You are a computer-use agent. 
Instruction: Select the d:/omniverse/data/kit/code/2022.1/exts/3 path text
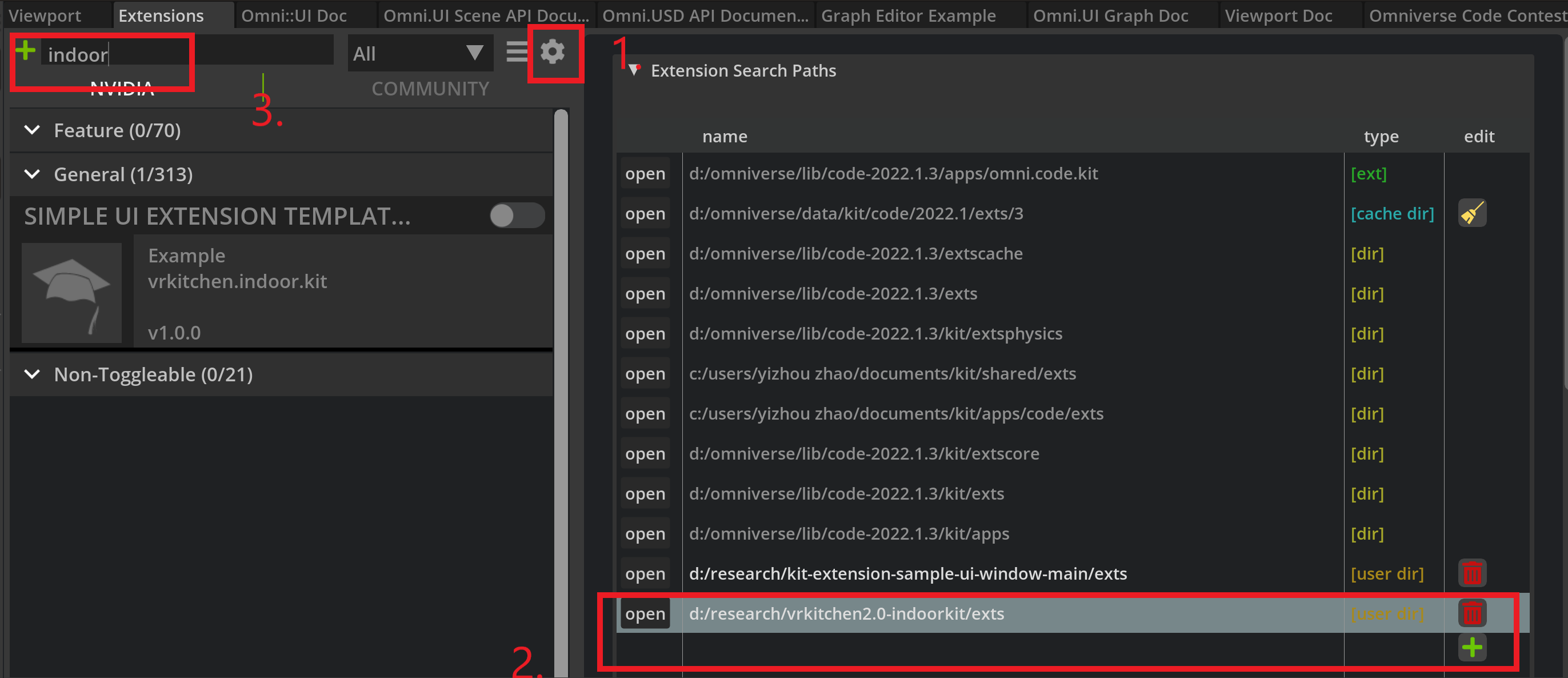[x=856, y=213]
